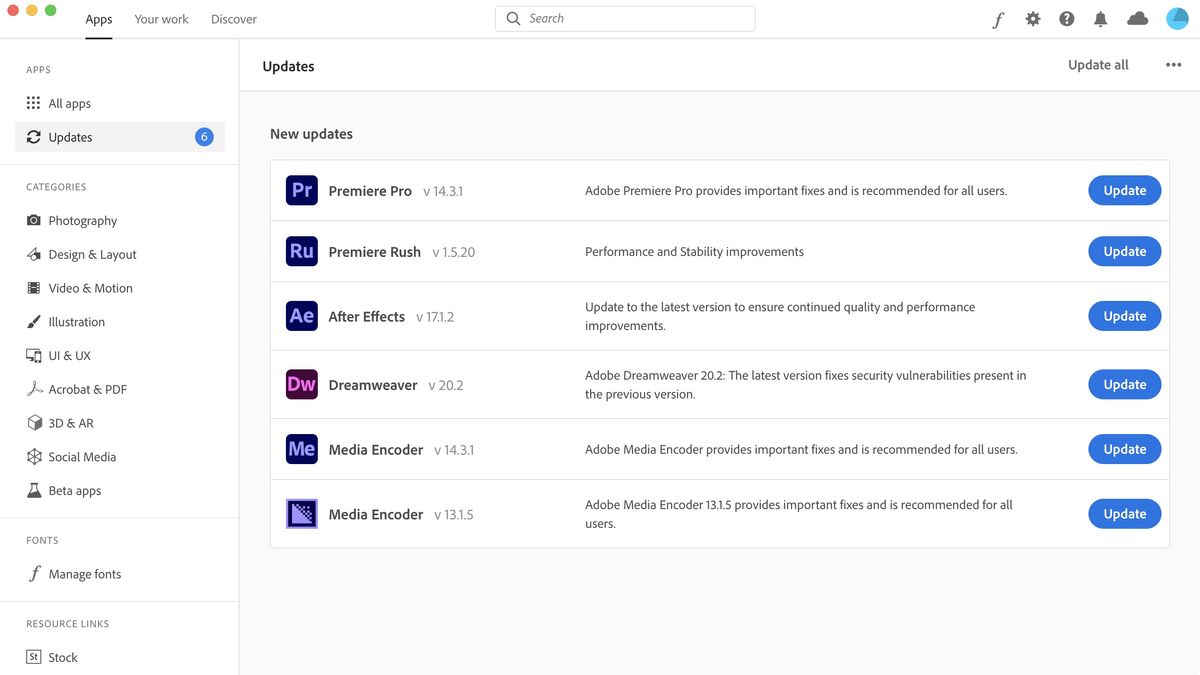Open the user profile avatar
The height and width of the screenshot is (675, 1200).
pyautogui.click(x=1177, y=19)
